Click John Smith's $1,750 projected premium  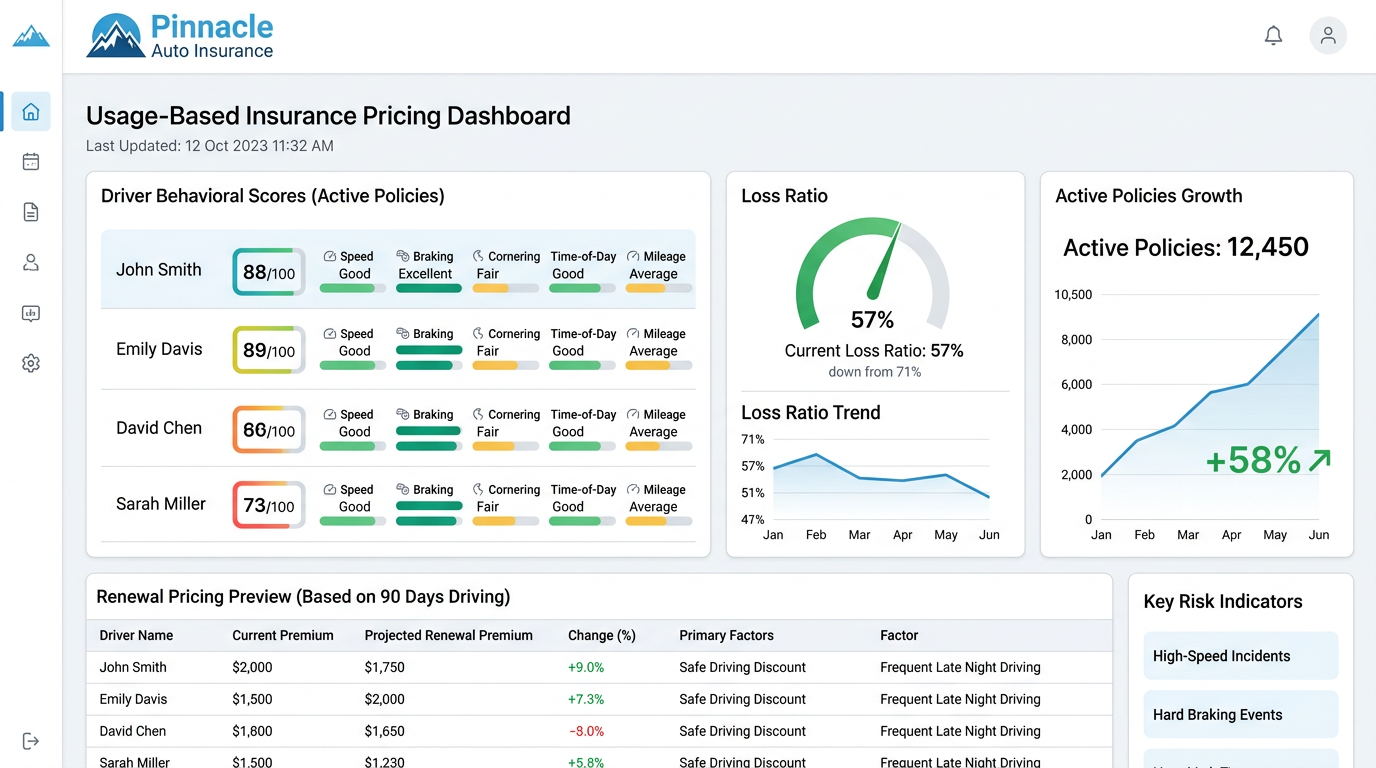[384, 667]
